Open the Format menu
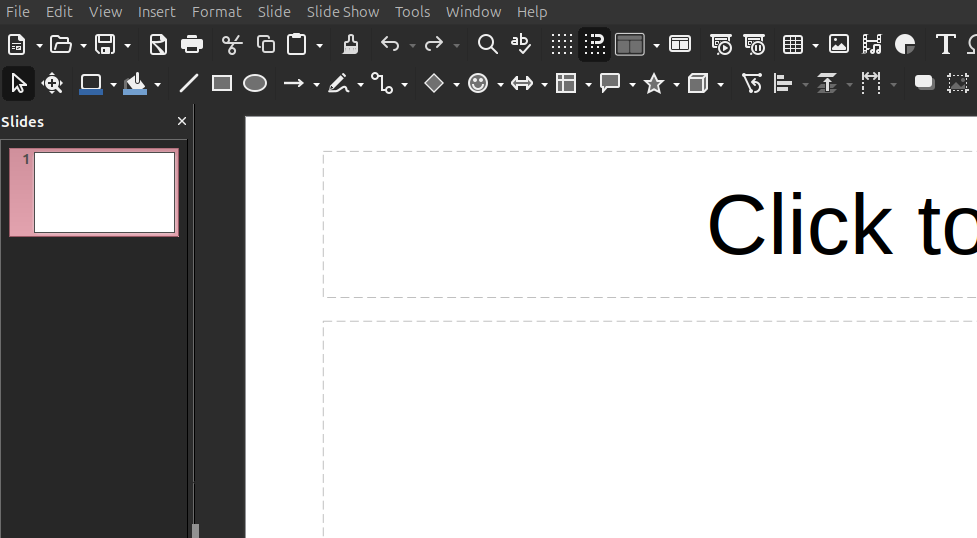 [x=217, y=12]
